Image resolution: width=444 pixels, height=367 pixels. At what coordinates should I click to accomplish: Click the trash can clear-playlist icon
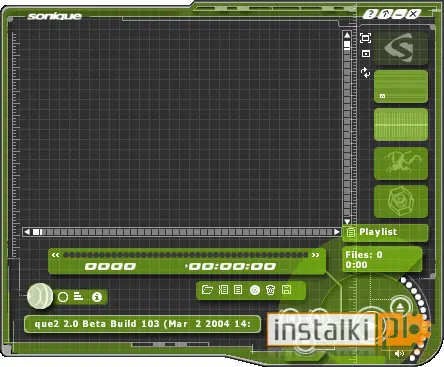(270, 290)
